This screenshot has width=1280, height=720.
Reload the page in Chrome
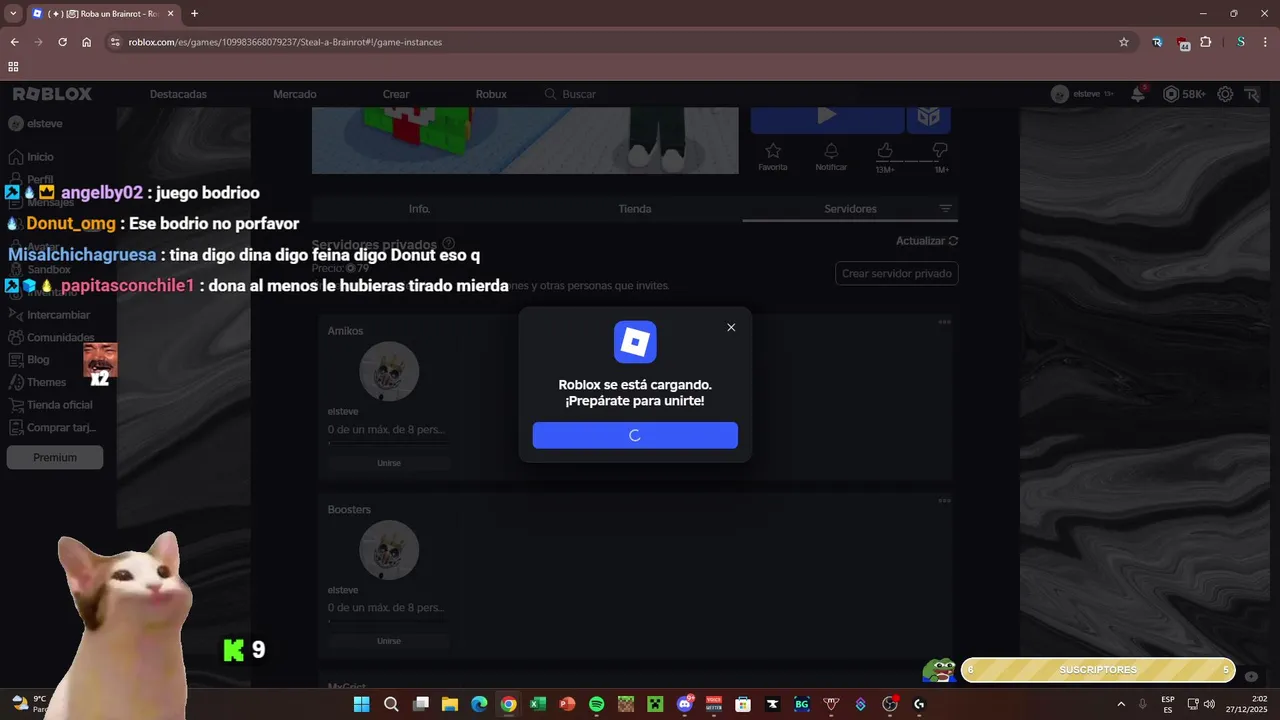[x=62, y=42]
